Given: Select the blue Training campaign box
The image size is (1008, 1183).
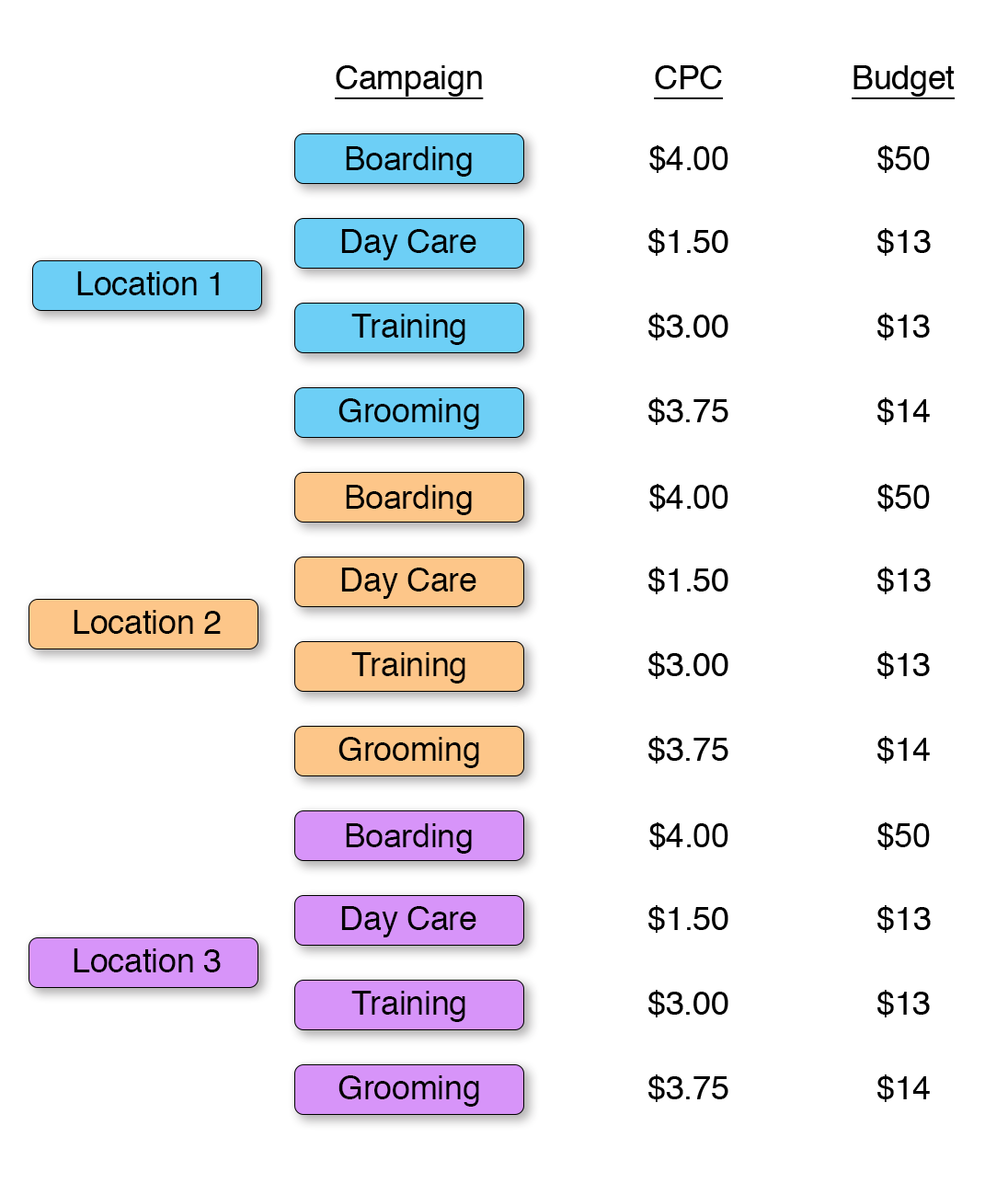Looking at the screenshot, I should (x=409, y=327).
